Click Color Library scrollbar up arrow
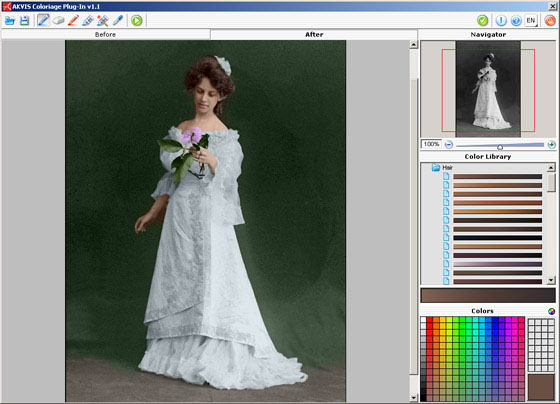The height and width of the screenshot is (404, 560). click(x=551, y=167)
